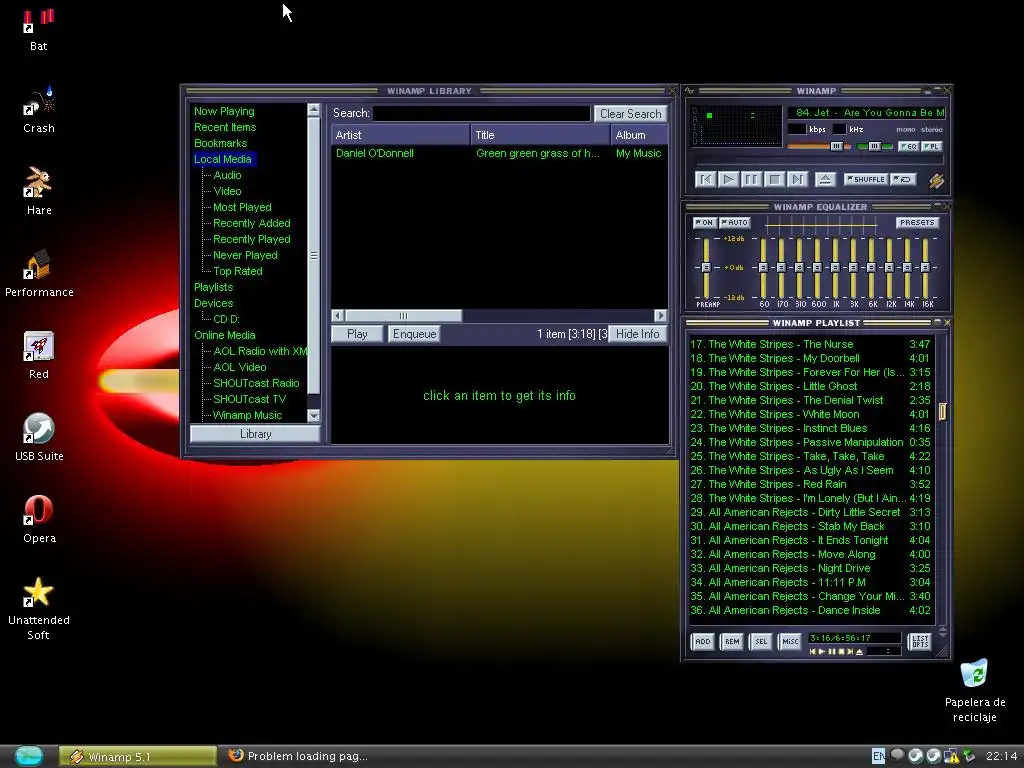Image resolution: width=1024 pixels, height=768 pixels.
Task: Toggle the PL playlist window button
Action: pos(931,146)
